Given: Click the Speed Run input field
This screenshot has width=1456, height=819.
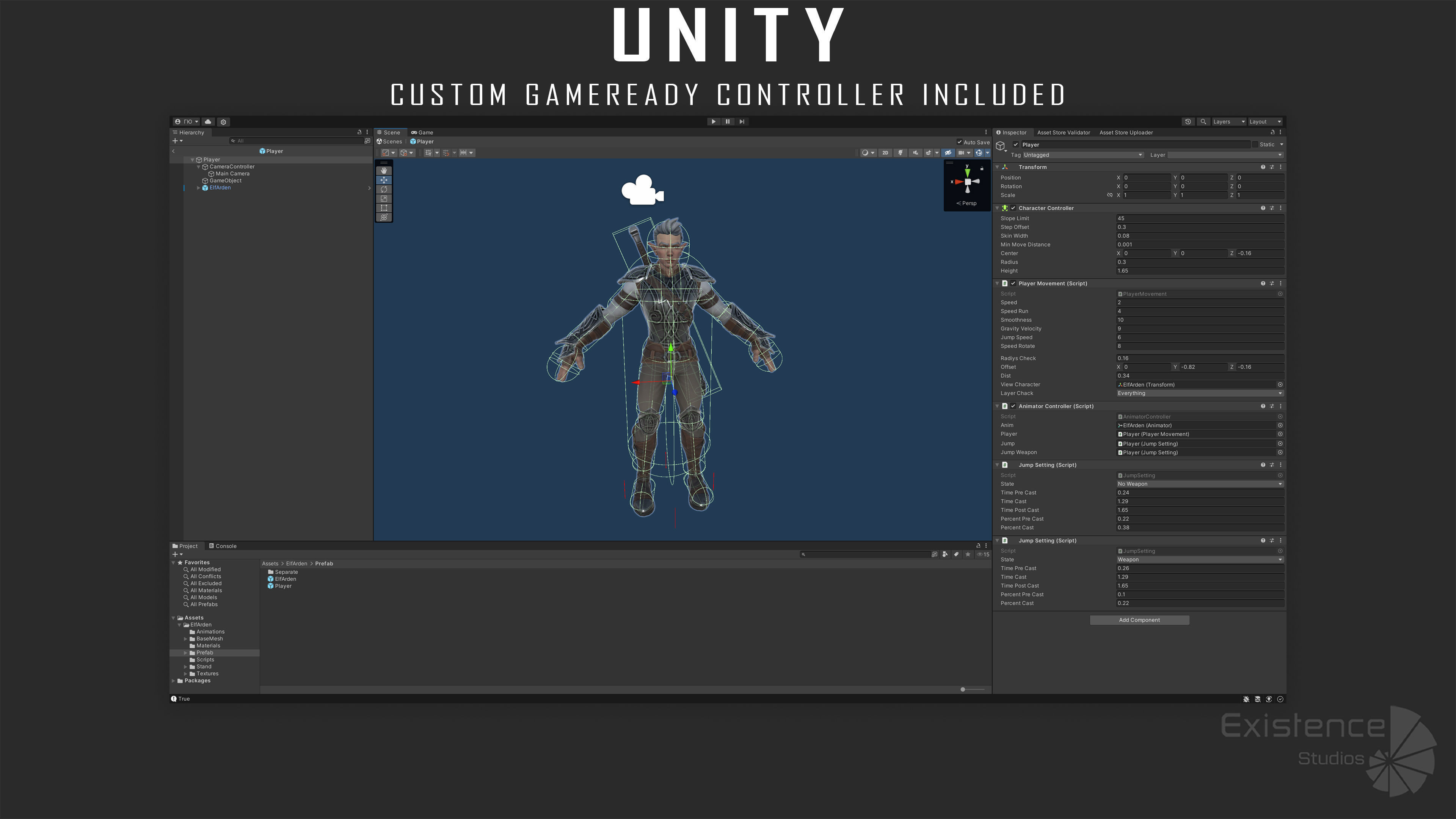Looking at the screenshot, I should [1199, 311].
